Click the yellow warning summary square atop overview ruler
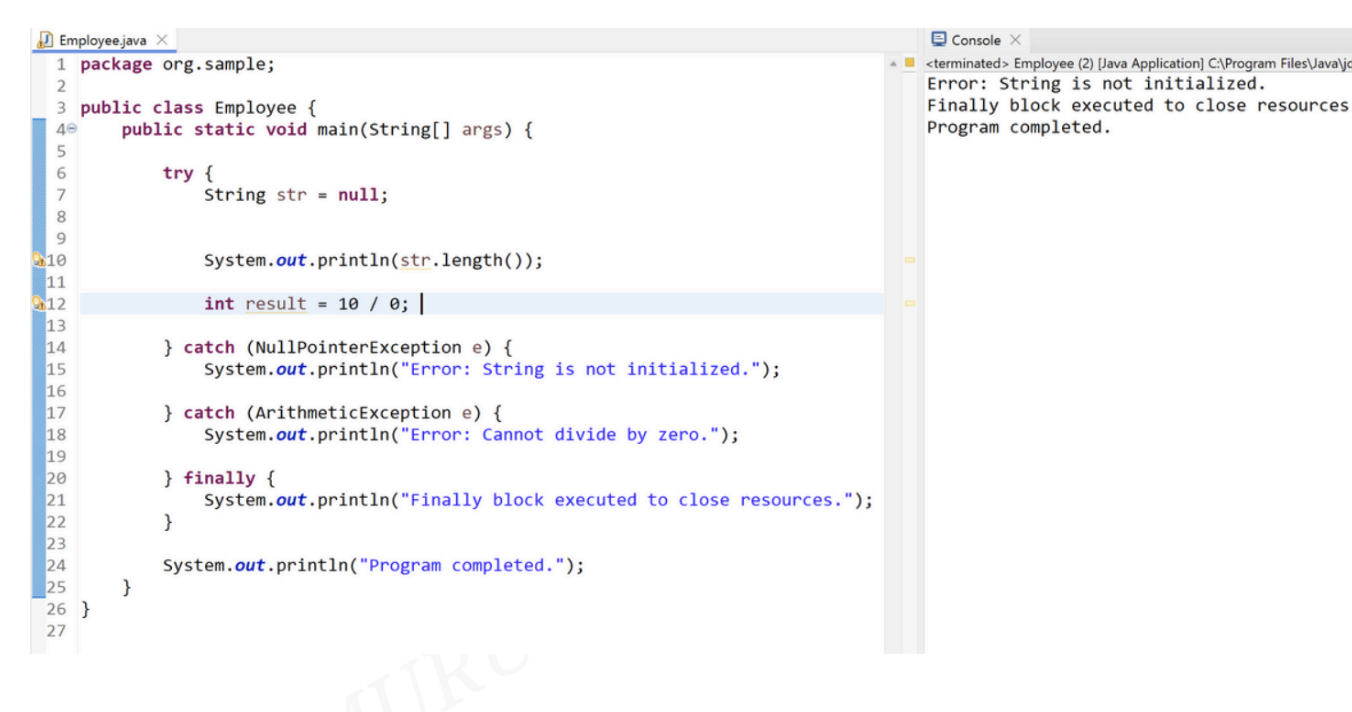The height and width of the screenshot is (712, 1352). point(910,63)
